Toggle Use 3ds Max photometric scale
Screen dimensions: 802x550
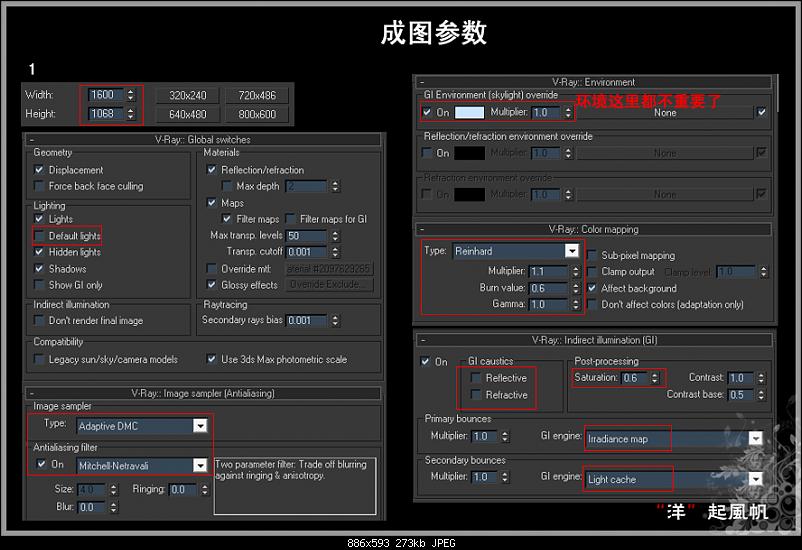pyautogui.click(x=211, y=359)
